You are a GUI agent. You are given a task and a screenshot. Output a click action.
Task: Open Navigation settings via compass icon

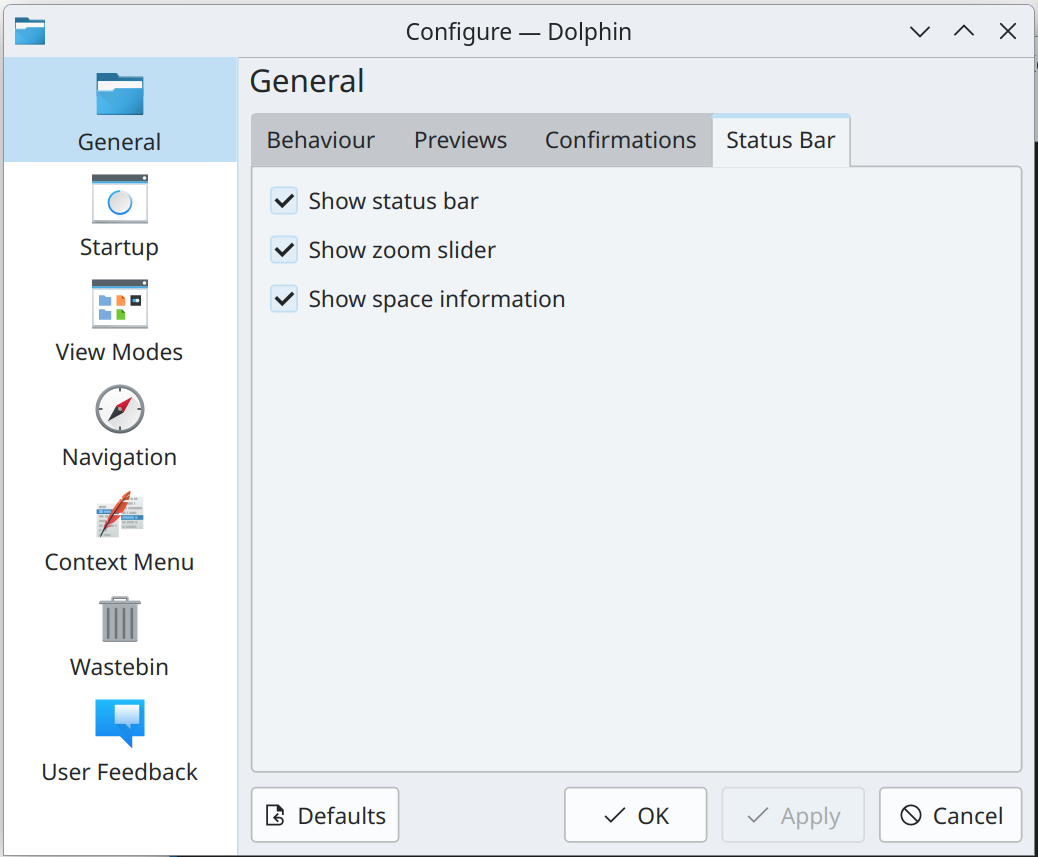pos(119,409)
